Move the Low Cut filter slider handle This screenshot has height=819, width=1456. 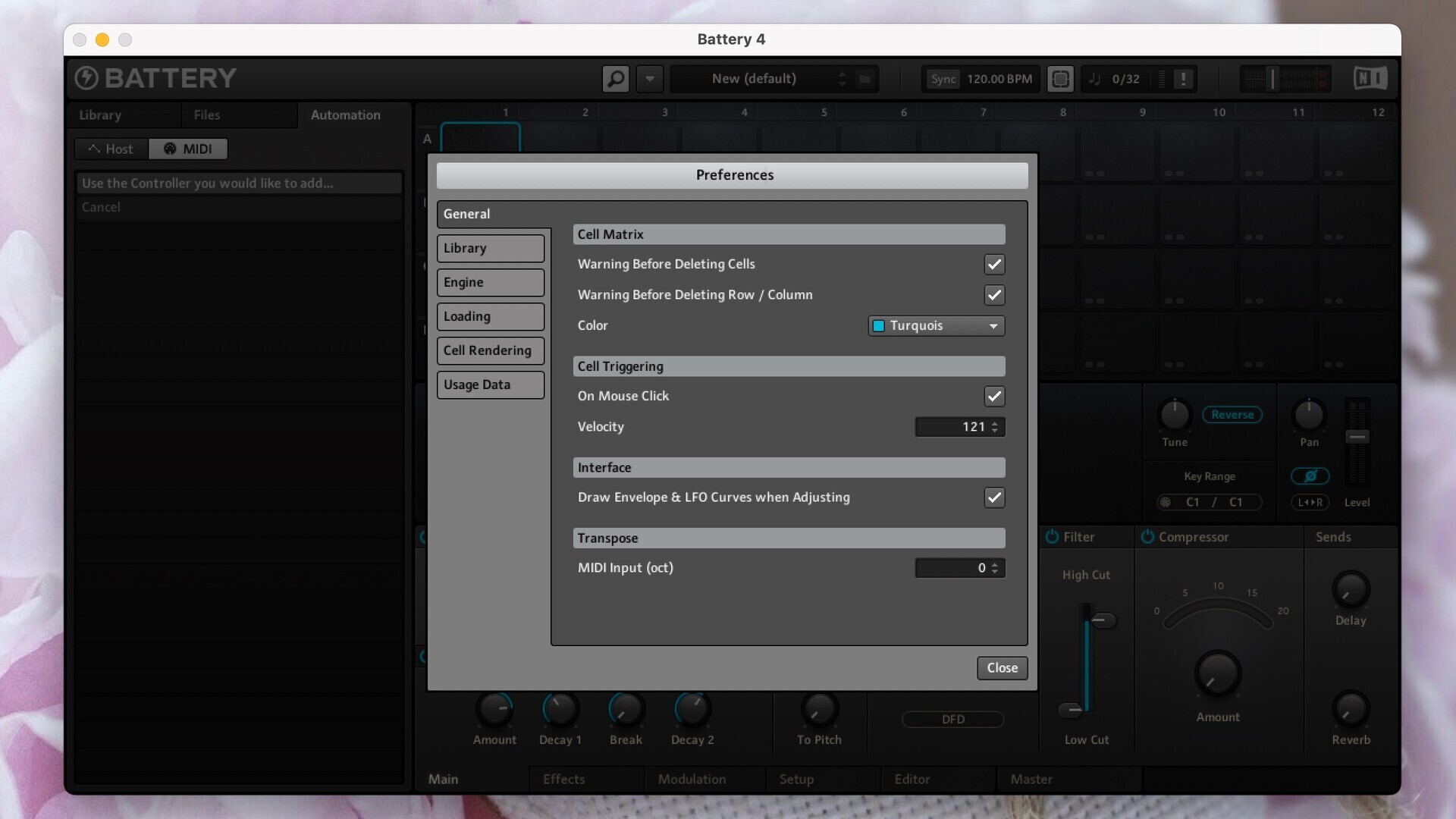(1071, 710)
